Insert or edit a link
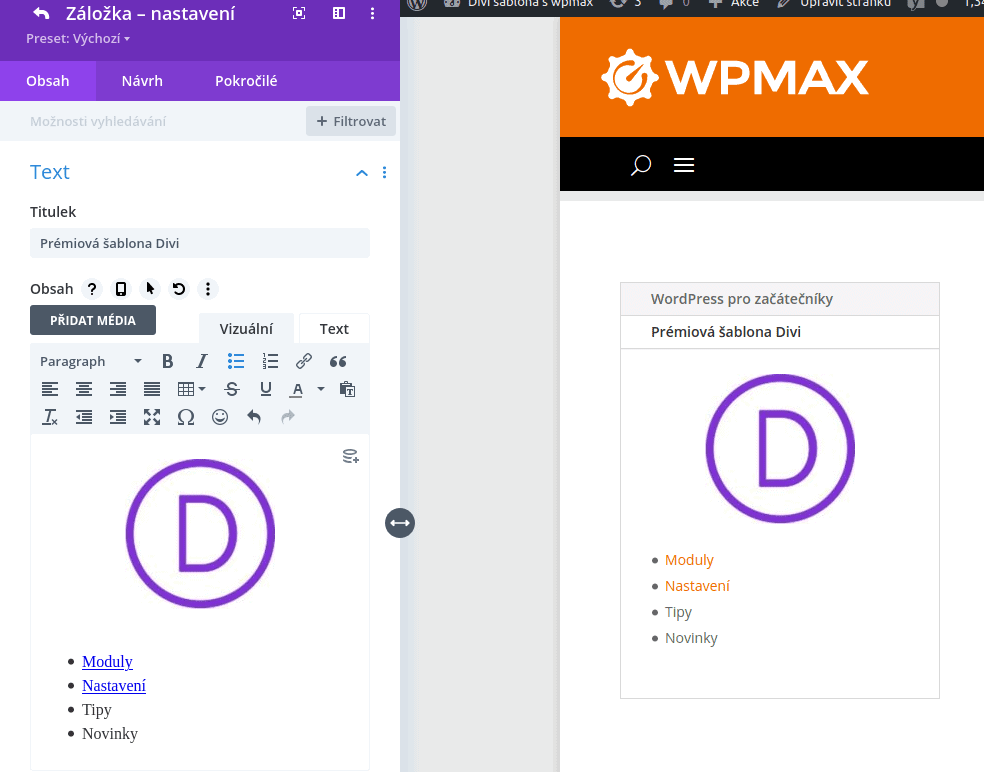 (304, 362)
